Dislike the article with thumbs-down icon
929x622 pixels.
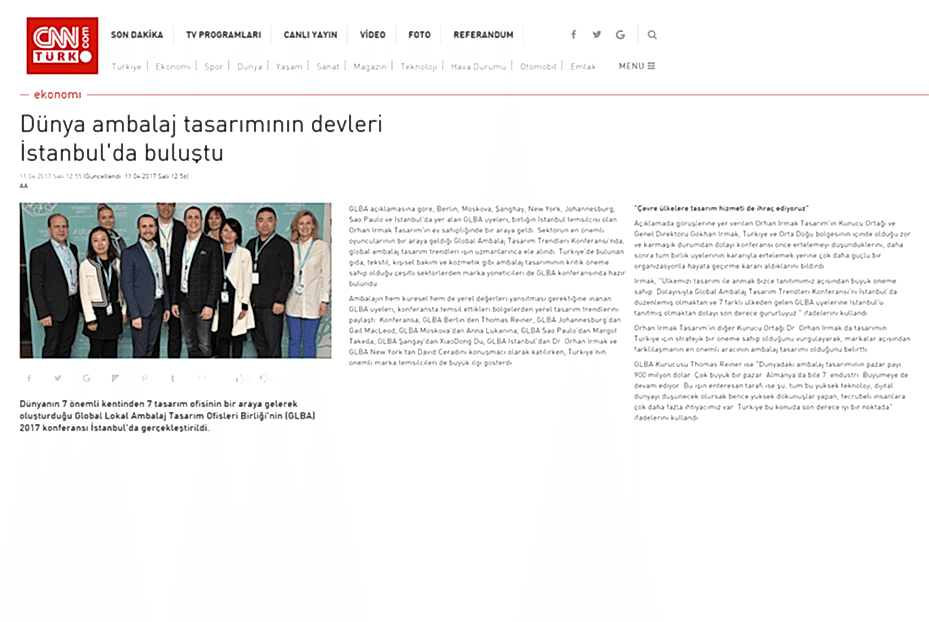(265, 378)
